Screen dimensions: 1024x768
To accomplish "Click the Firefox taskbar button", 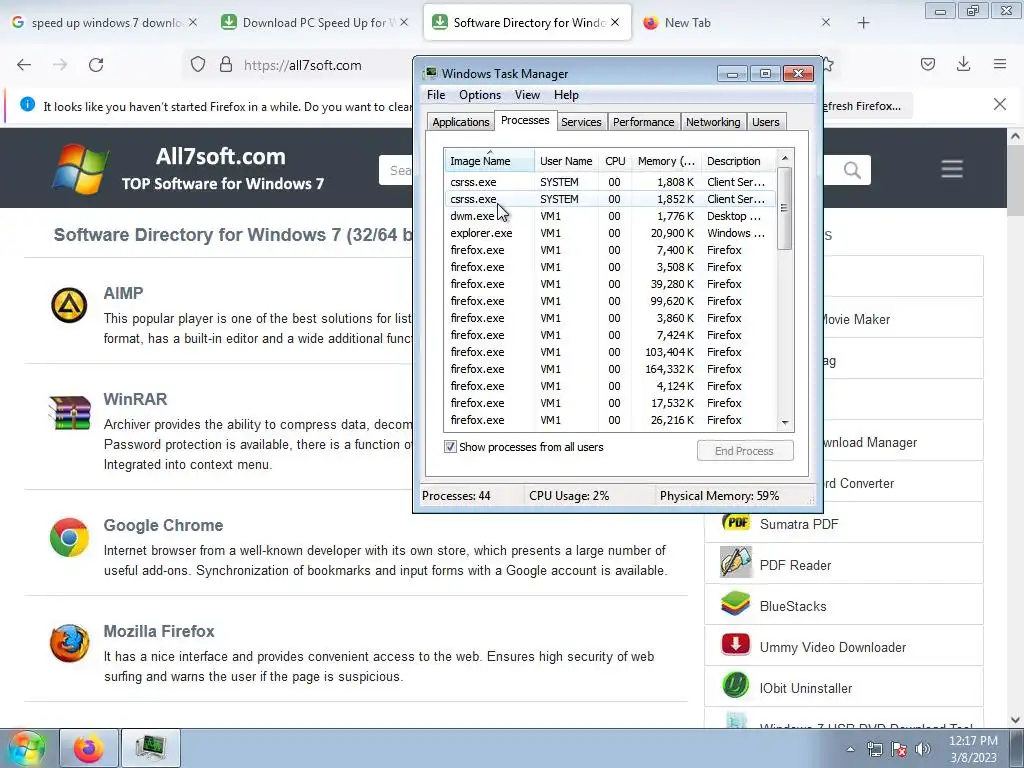I will (x=89, y=748).
